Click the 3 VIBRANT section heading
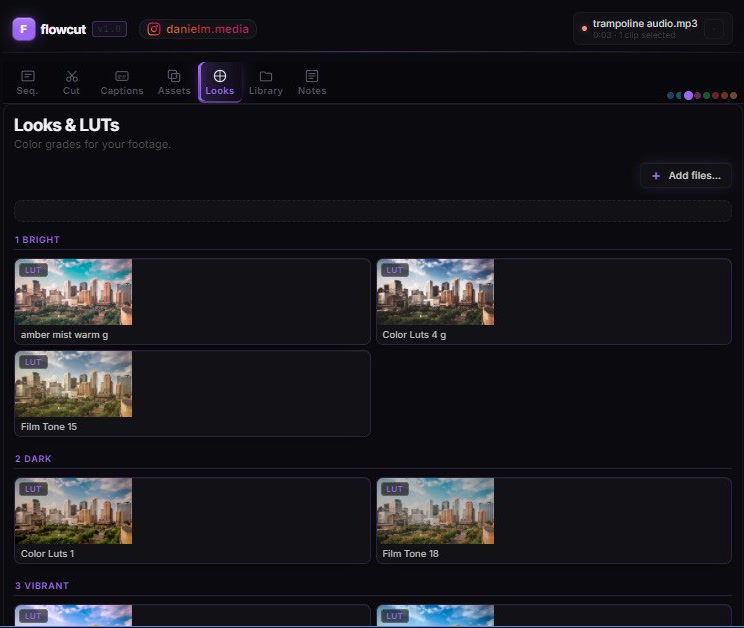The image size is (744, 628). pos(42,586)
